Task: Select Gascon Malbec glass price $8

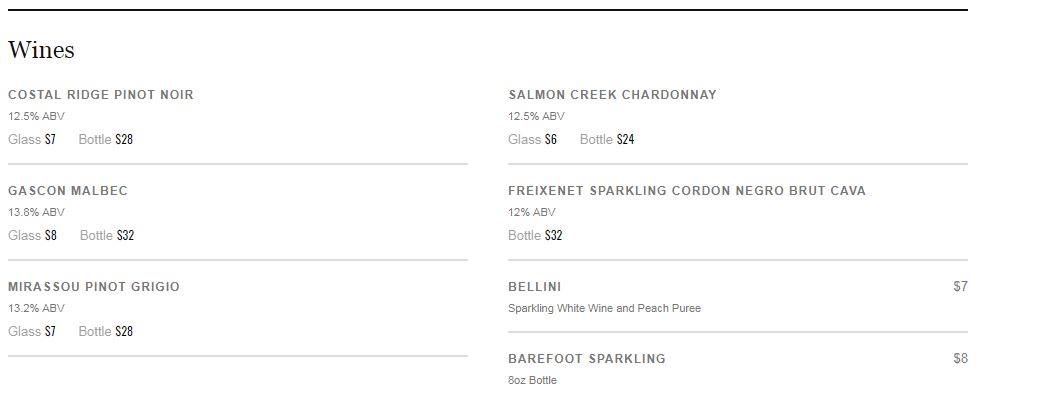Action: [51, 236]
